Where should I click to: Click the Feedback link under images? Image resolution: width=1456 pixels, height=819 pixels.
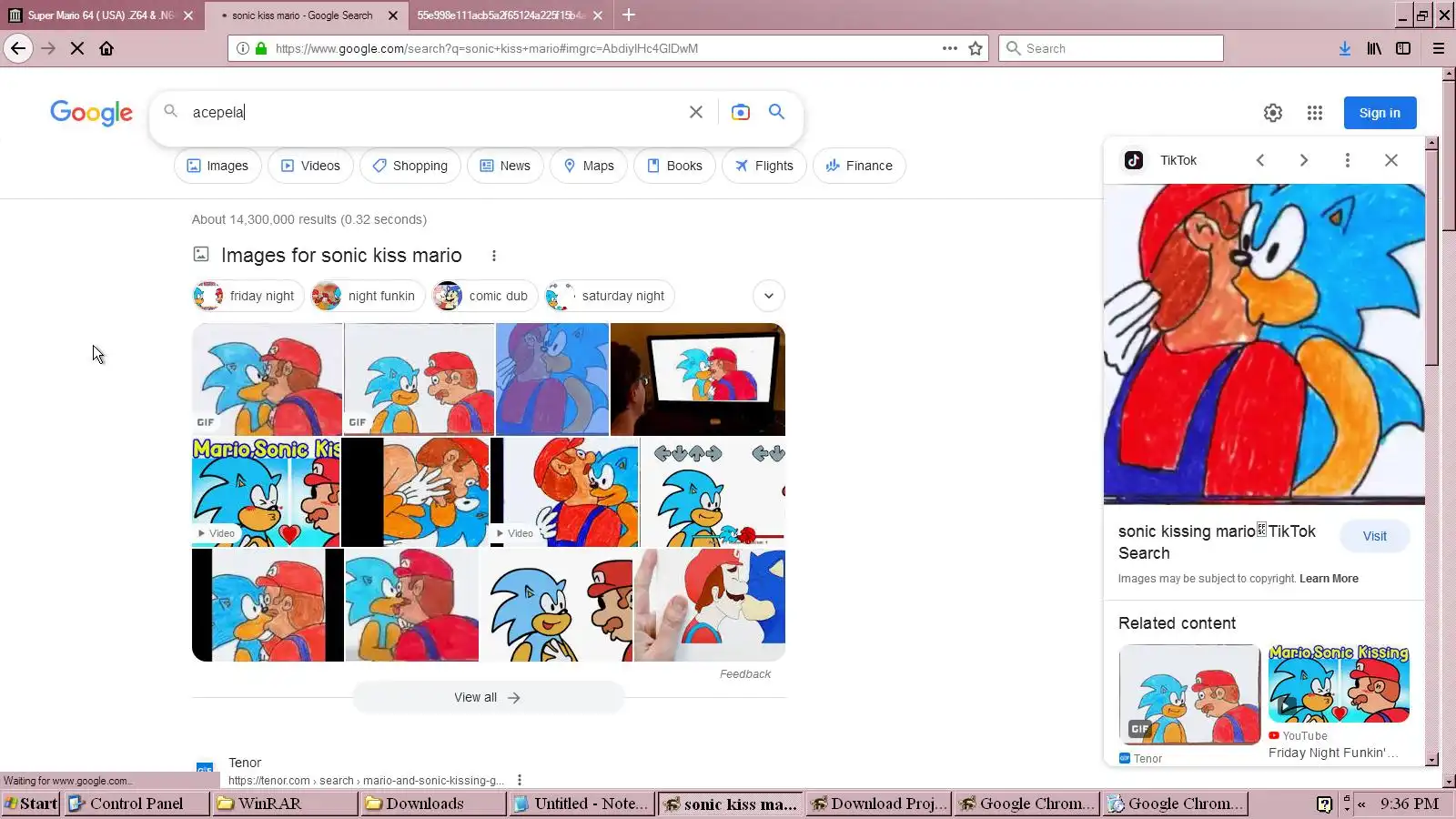745,674
